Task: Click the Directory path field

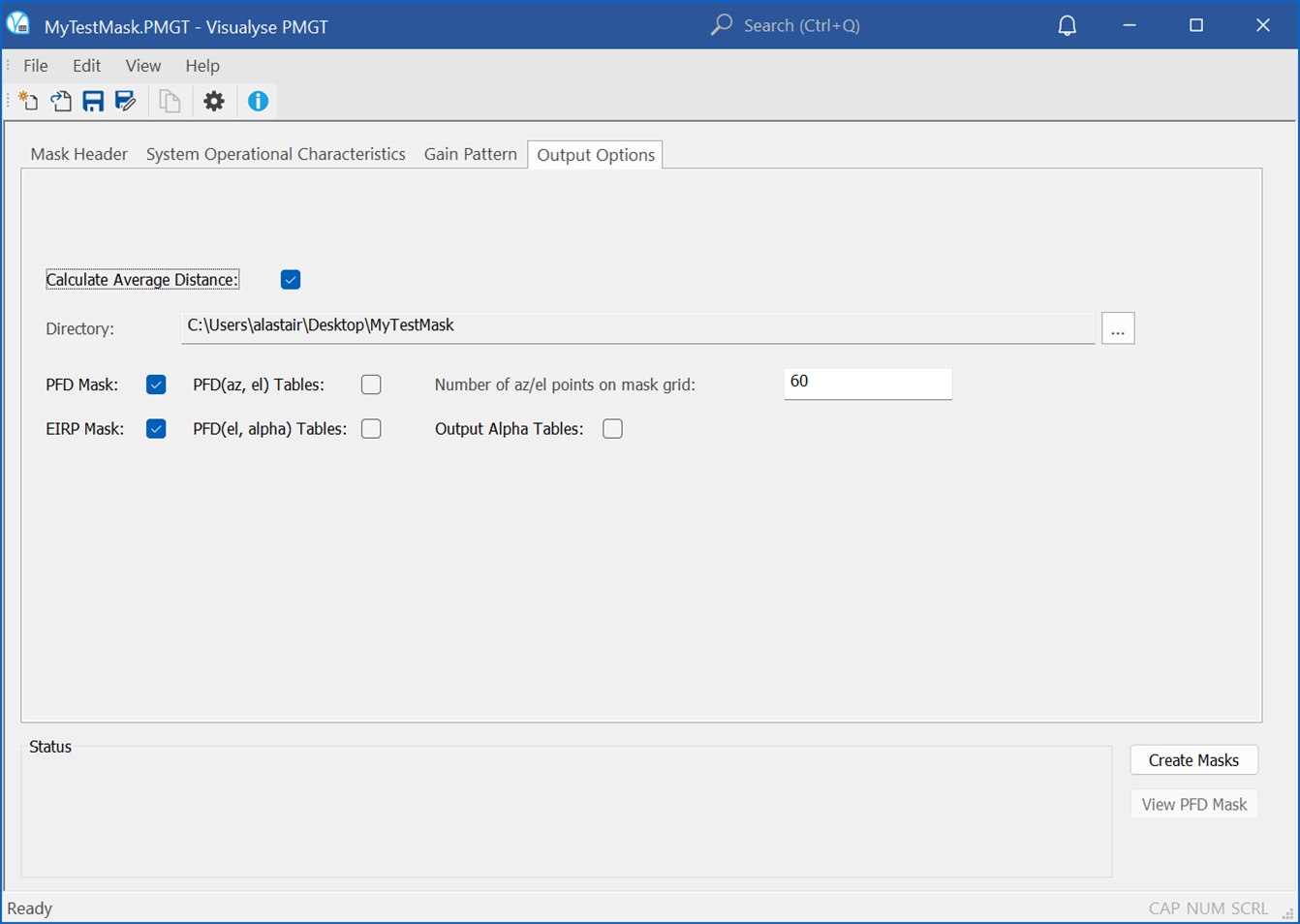Action: coord(637,327)
